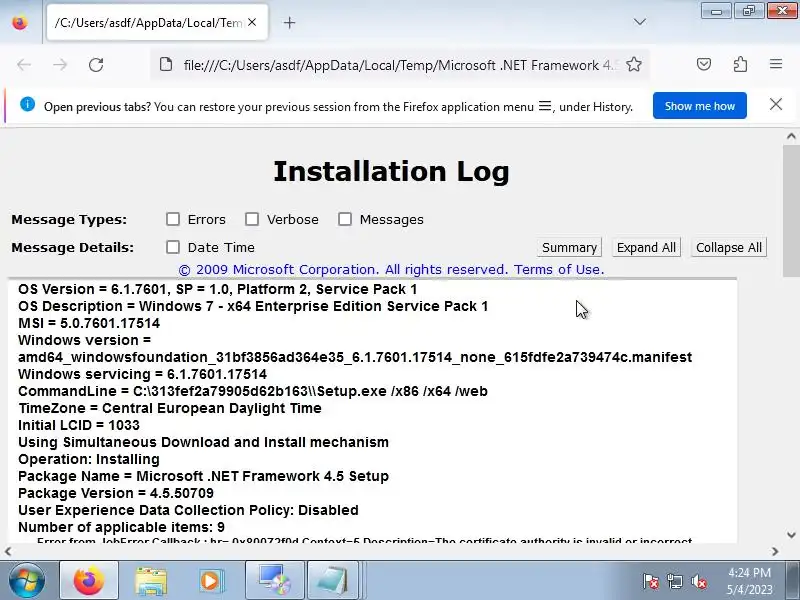Open Windows Explorer from taskbar
800x600 pixels.
pyautogui.click(x=151, y=581)
